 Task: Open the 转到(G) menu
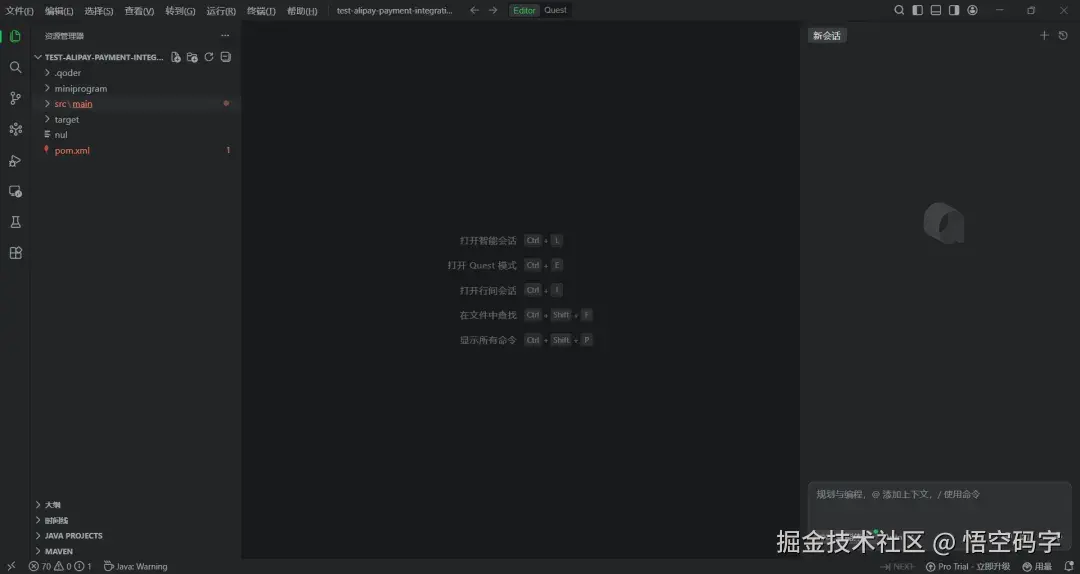[180, 11]
